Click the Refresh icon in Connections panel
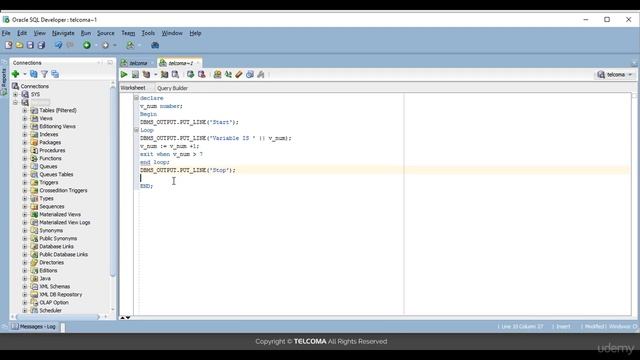Screen dimensions: 640x360 pyautogui.click(x=33, y=74)
